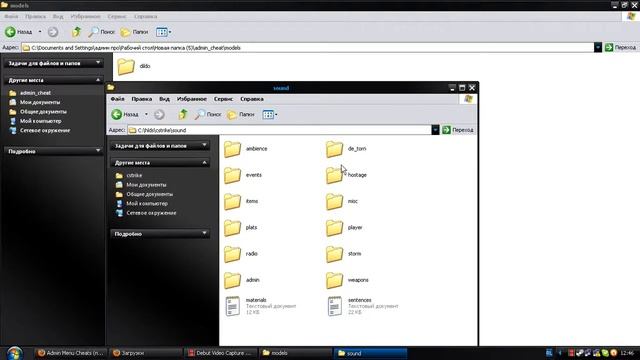Open Search (Поиск) in sound window
The width and height of the screenshot is (640, 360).
(208, 115)
